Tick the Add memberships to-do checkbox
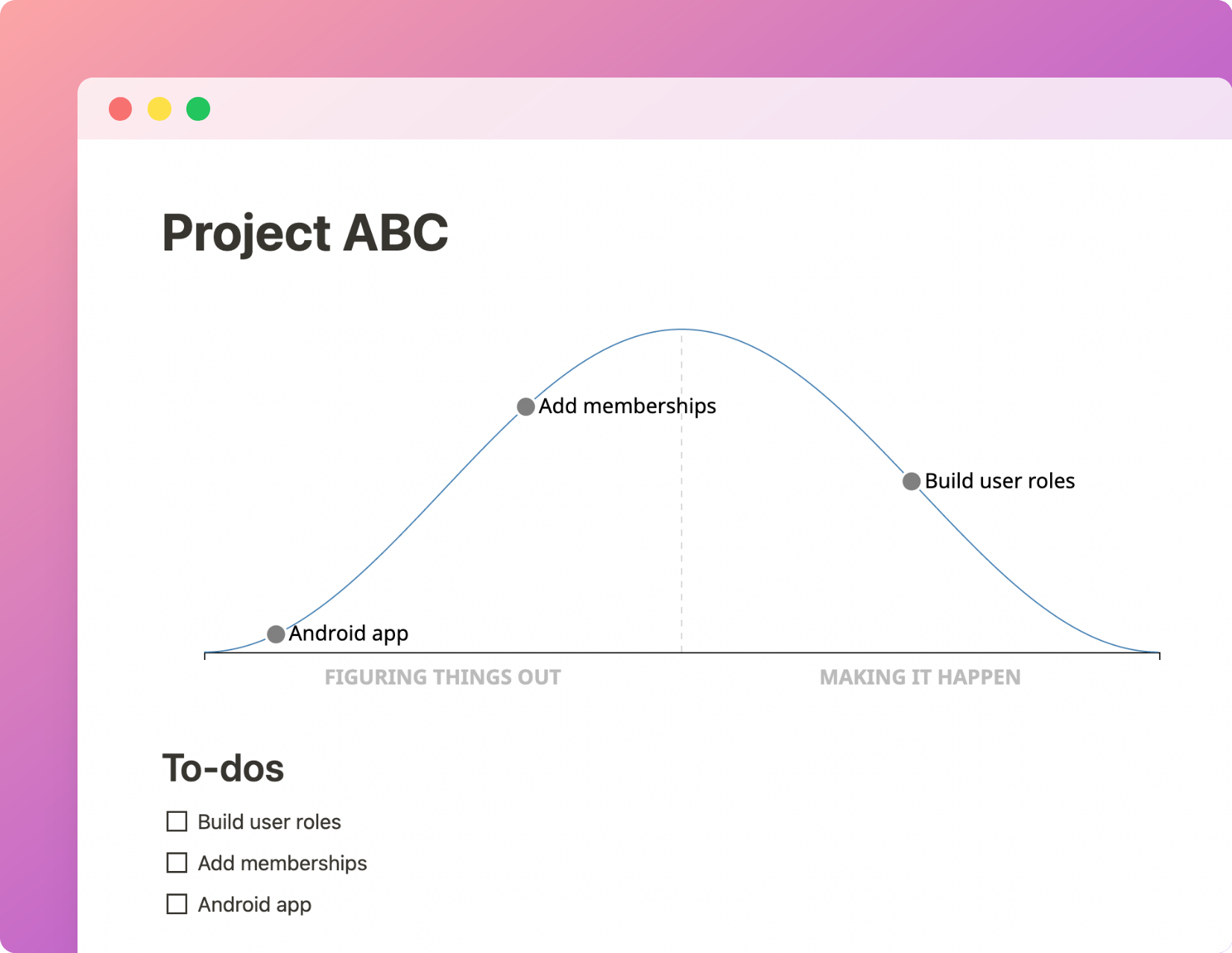1232x953 pixels. pos(177,863)
